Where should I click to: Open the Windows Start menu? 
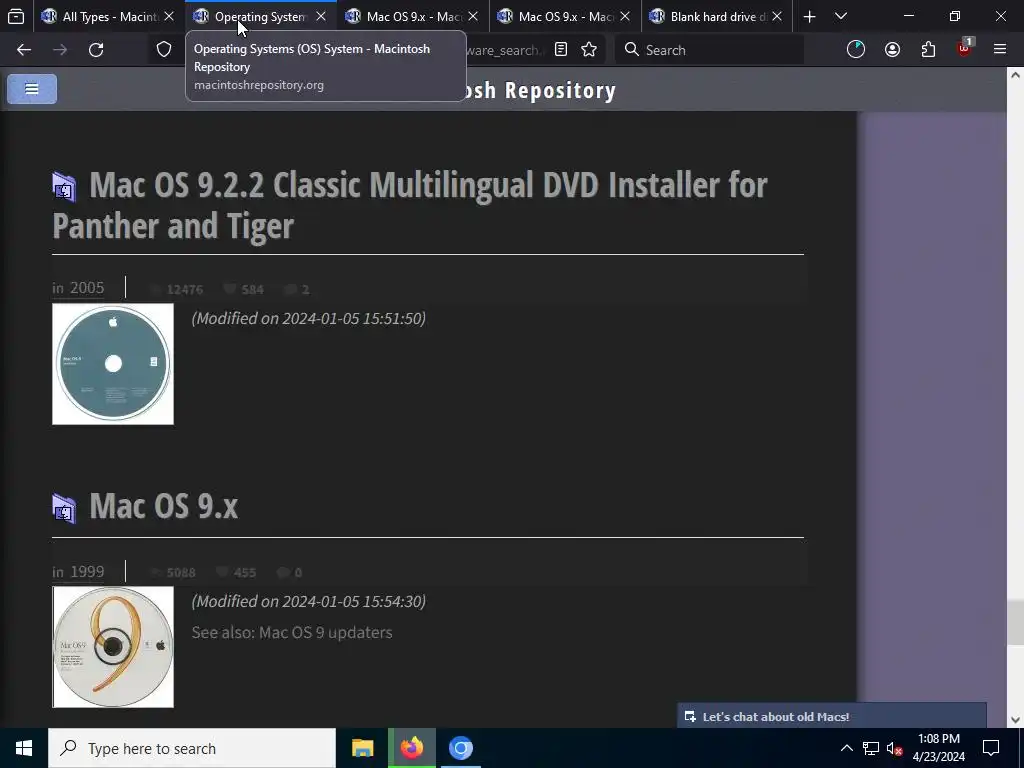[x=24, y=748]
